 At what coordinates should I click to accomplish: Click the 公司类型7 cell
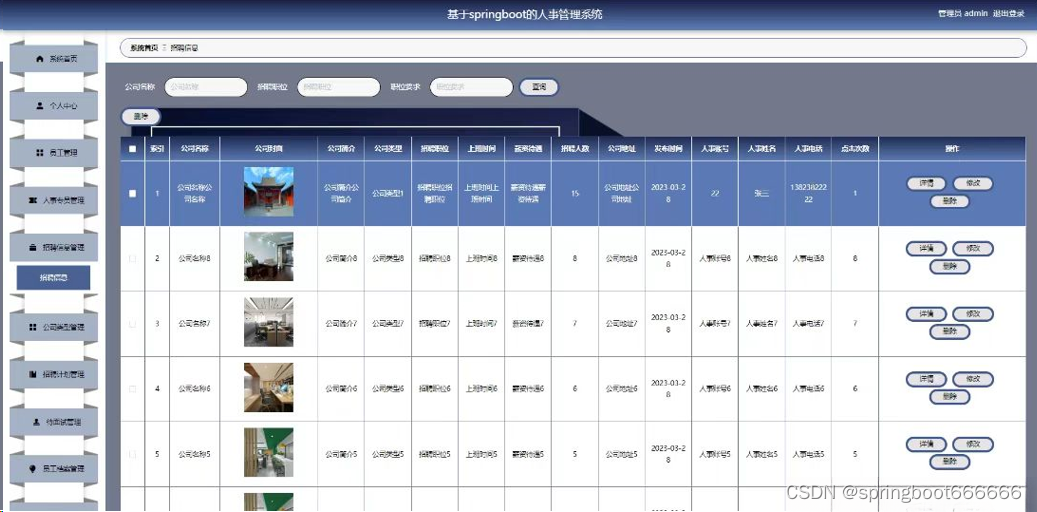(388, 323)
